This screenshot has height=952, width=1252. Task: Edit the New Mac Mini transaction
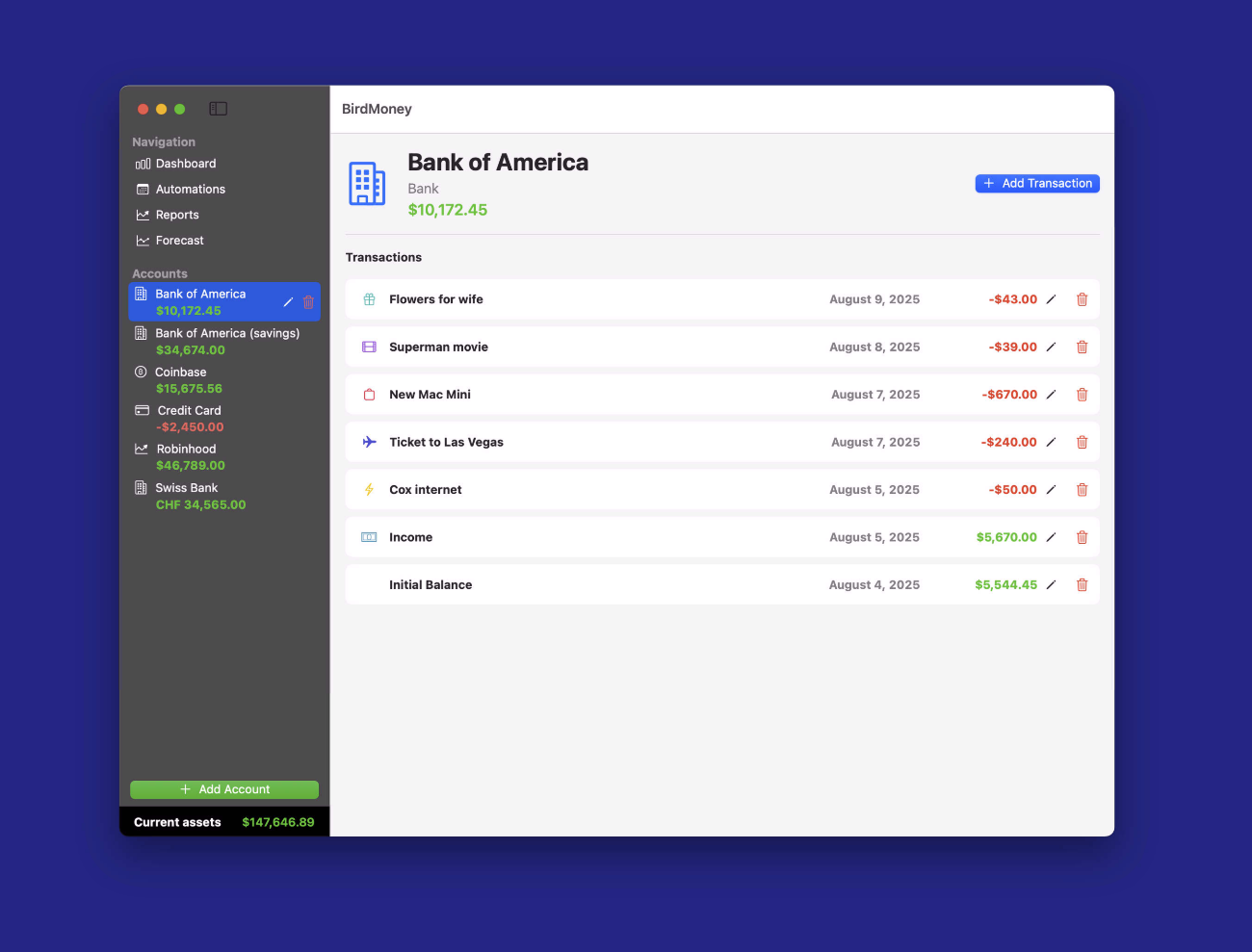point(1051,395)
